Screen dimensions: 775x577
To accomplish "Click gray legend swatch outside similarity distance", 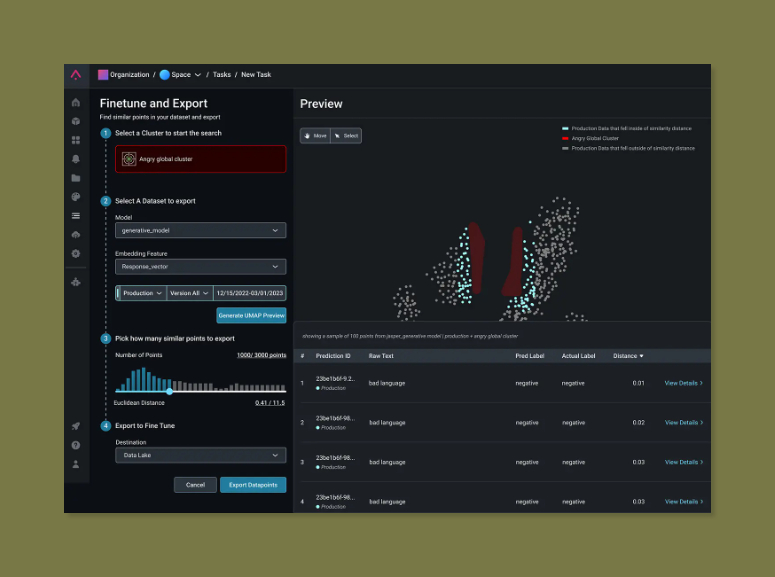I will [x=565, y=148].
